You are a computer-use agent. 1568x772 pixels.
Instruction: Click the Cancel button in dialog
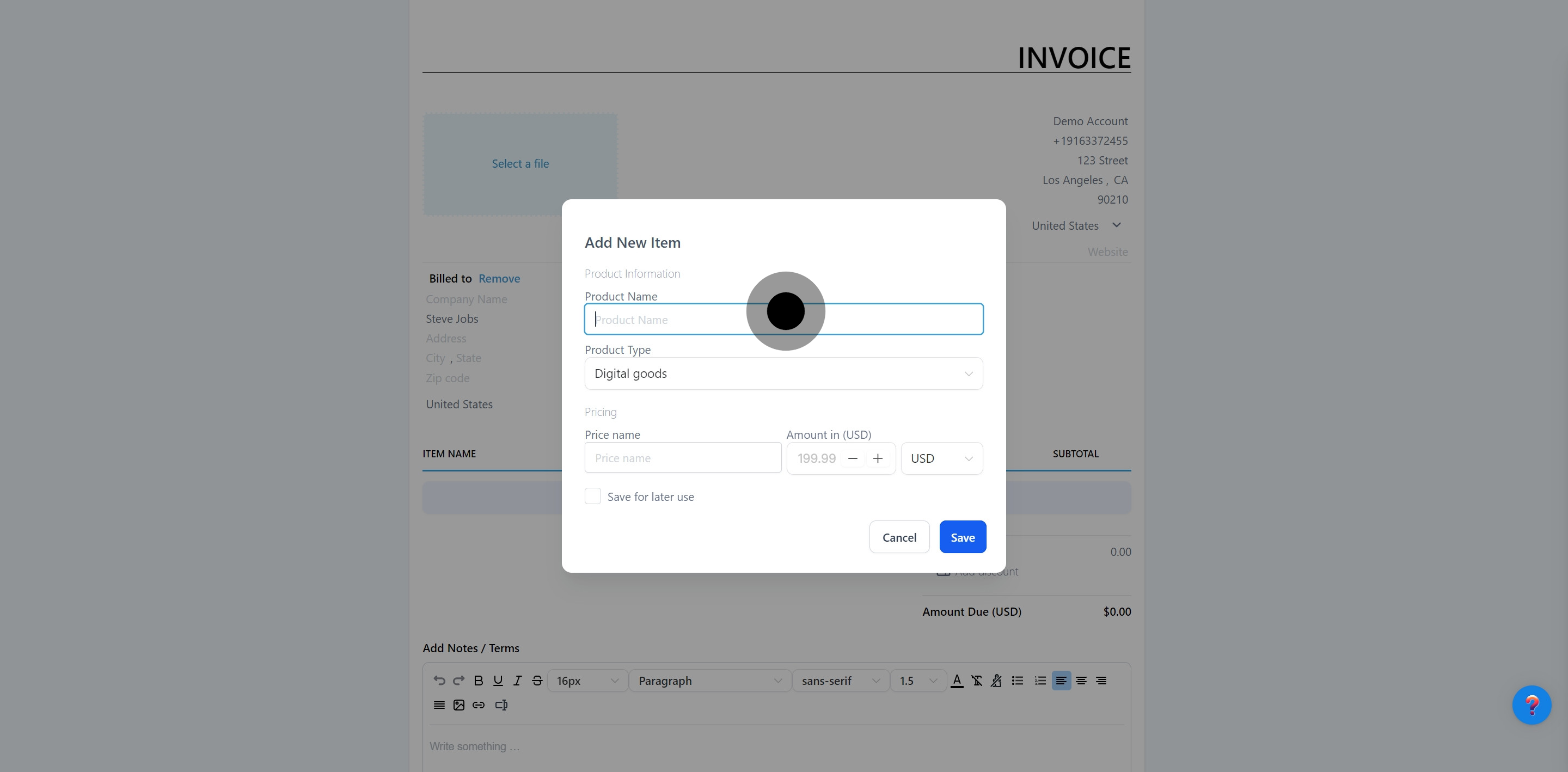click(x=899, y=537)
